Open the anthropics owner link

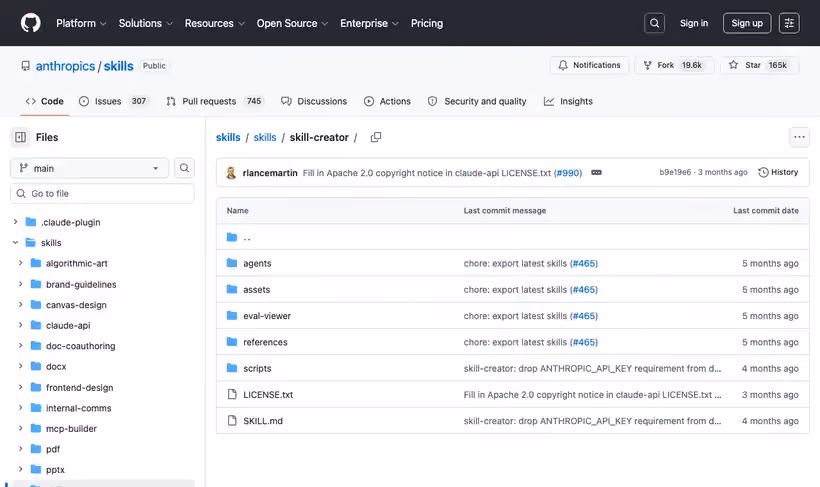pos(65,66)
